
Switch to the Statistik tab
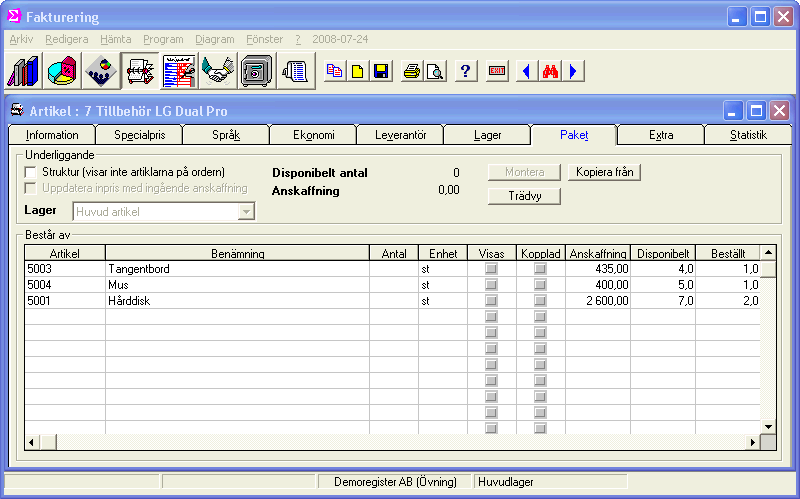[x=747, y=135]
